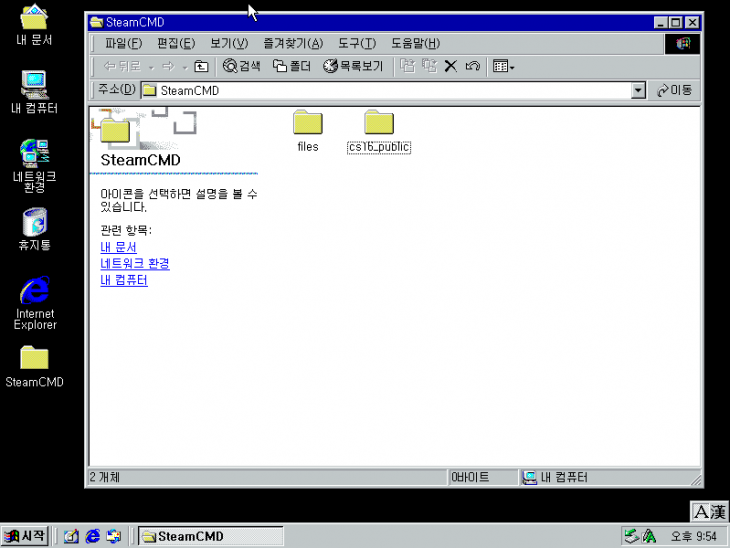The image size is (730, 548).
Task: Open the Views dropdown button
Action: click(x=503, y=66)
